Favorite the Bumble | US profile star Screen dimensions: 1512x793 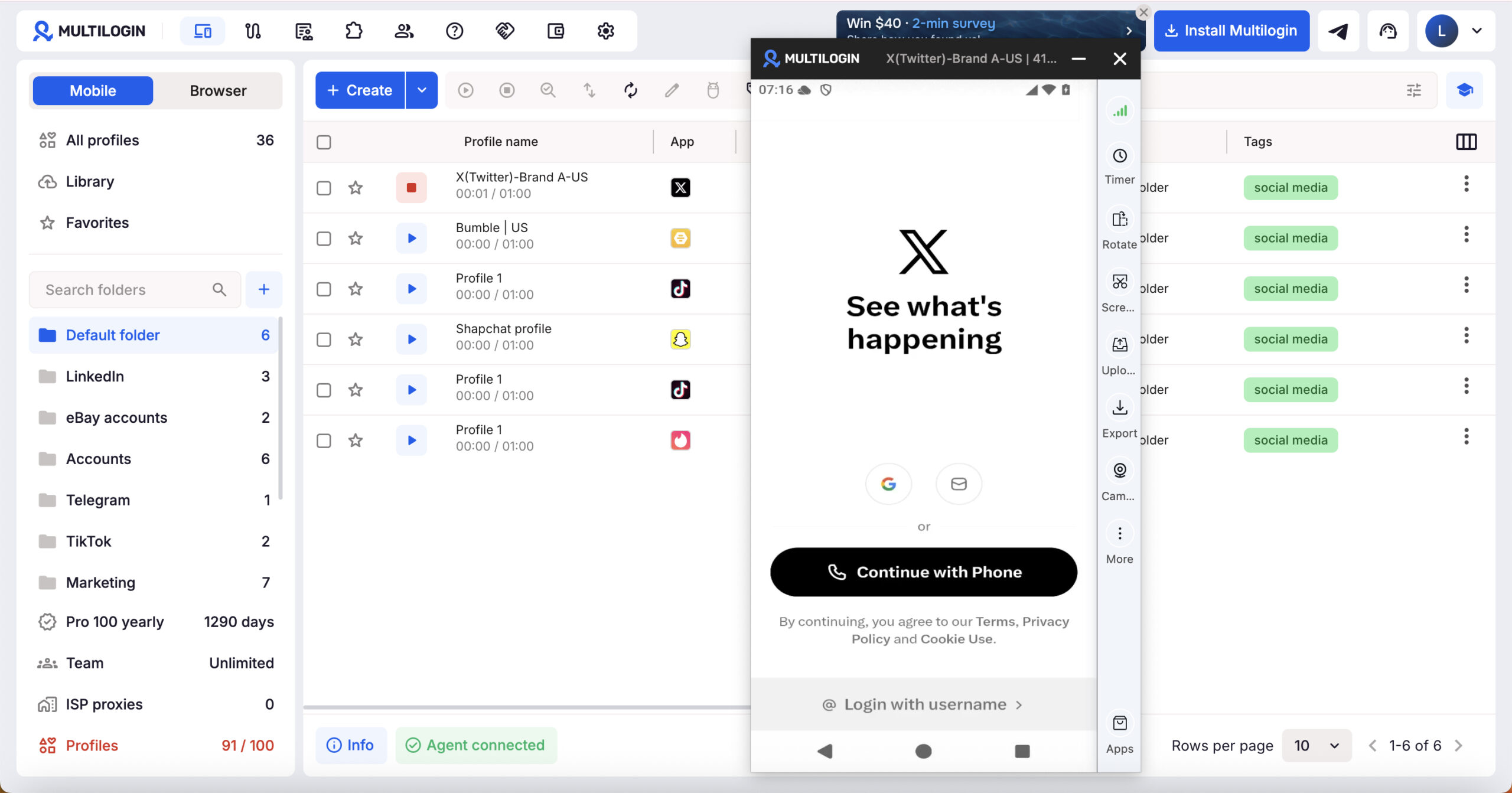355,239
